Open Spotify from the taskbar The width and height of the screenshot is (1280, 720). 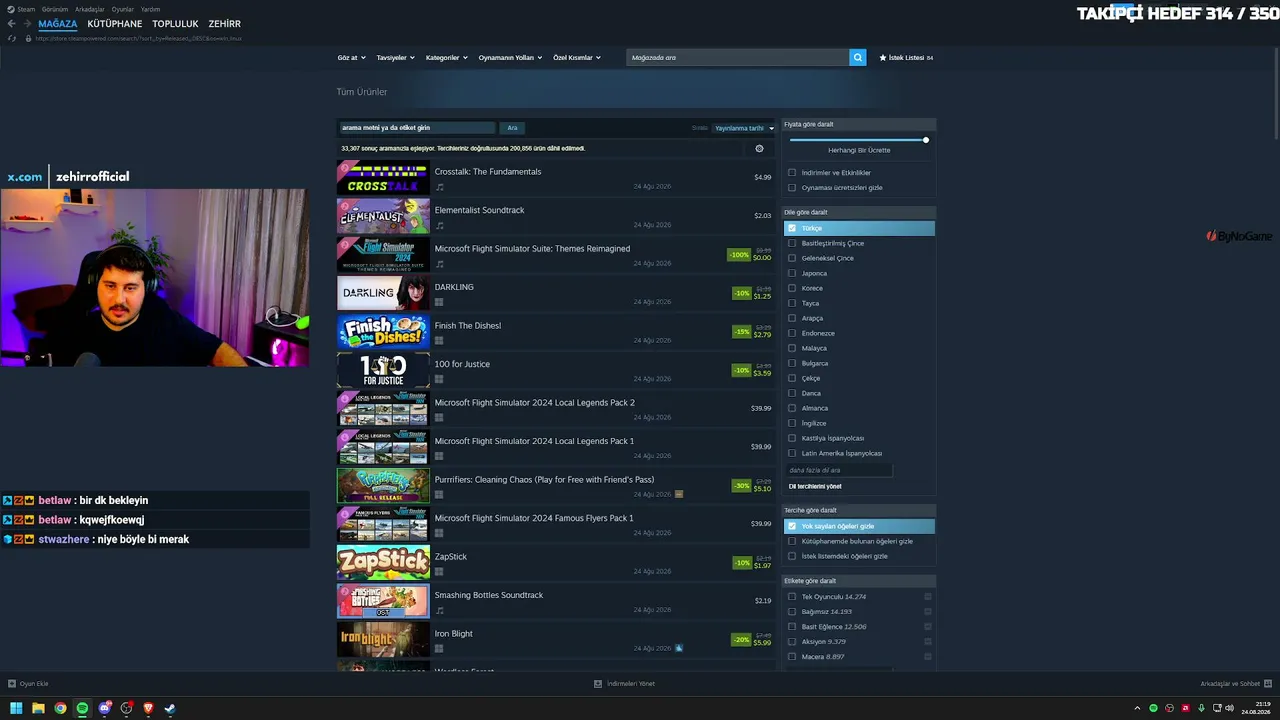(82, 708)
